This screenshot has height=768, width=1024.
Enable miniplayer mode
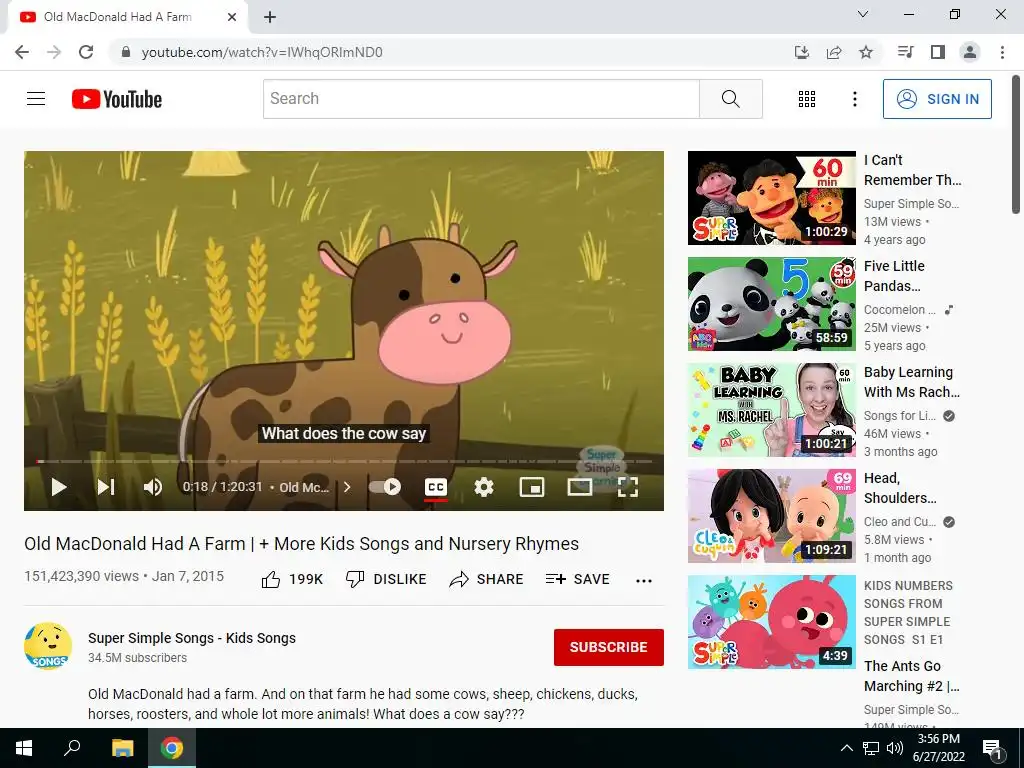point(532,487)
